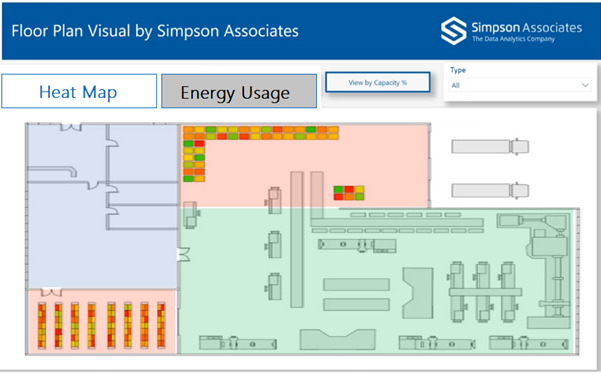
Task: Expand the Type filter chevron arrow
Action: click(x=585, y=85)
